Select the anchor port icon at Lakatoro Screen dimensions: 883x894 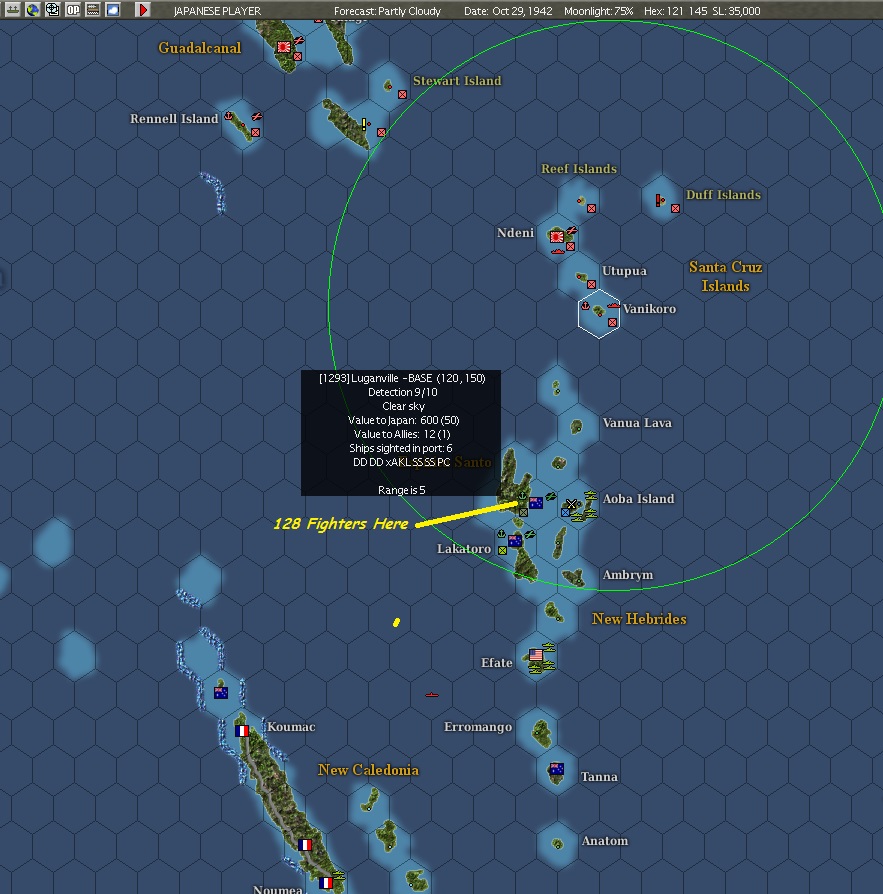501,534
